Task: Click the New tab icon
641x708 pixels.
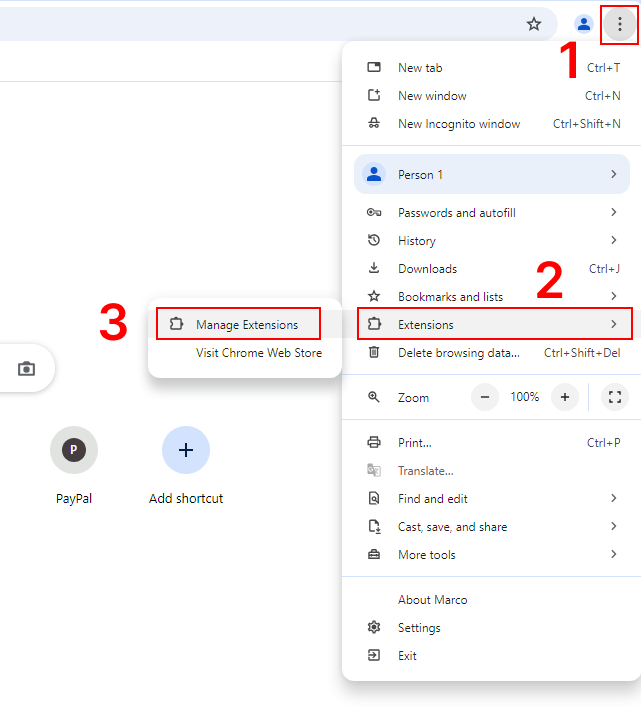Action: (374, 67)
